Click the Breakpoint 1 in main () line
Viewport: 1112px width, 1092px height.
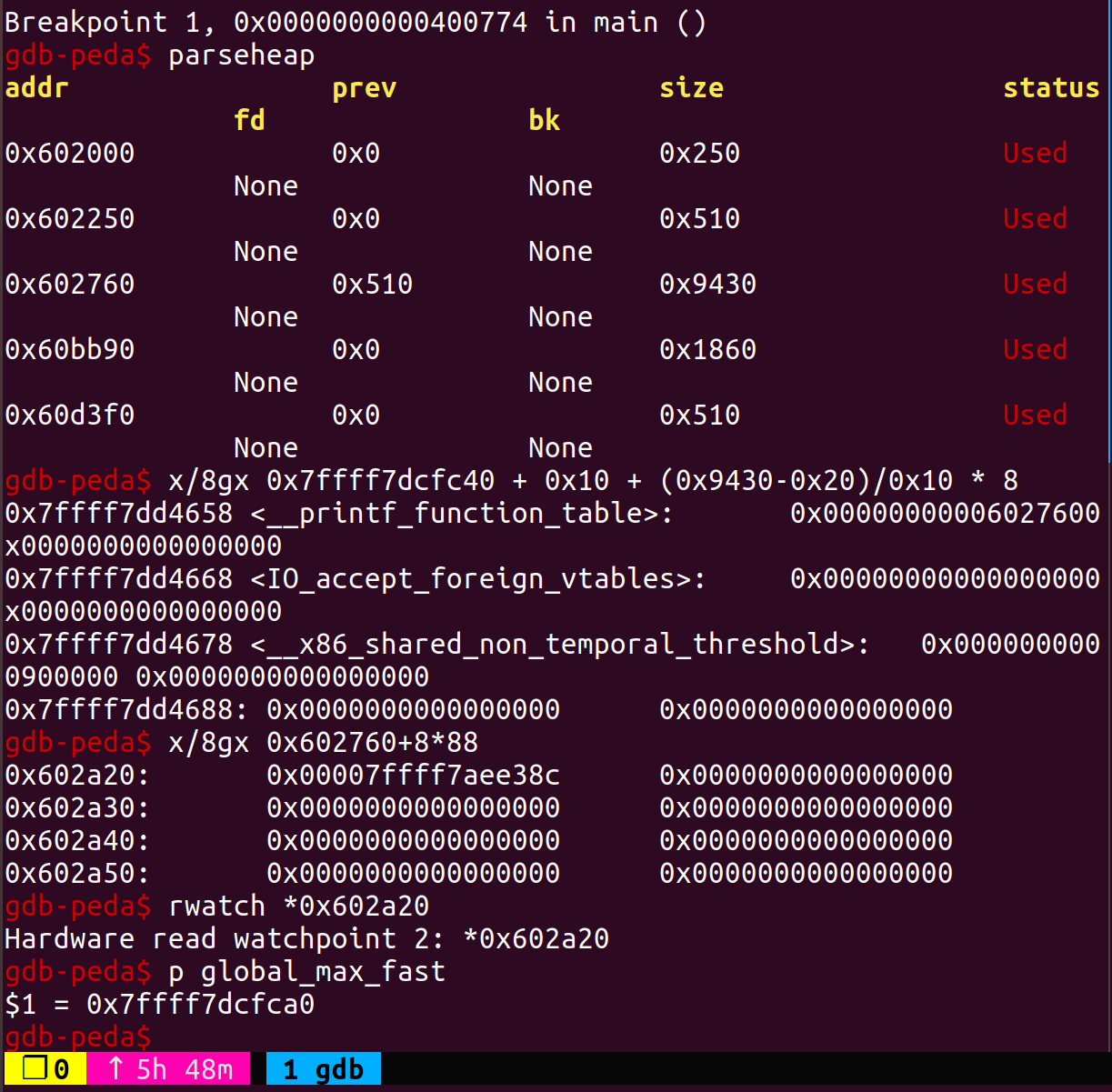(x=356, y=22)
